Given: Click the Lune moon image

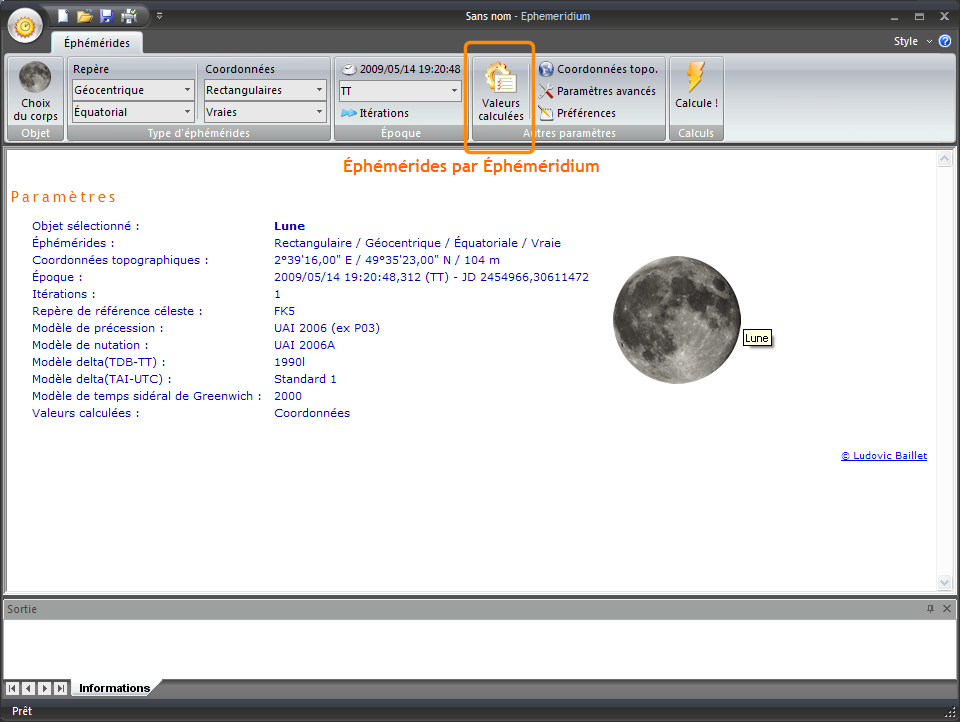Looking at the screenshot, I should (677, 319).
